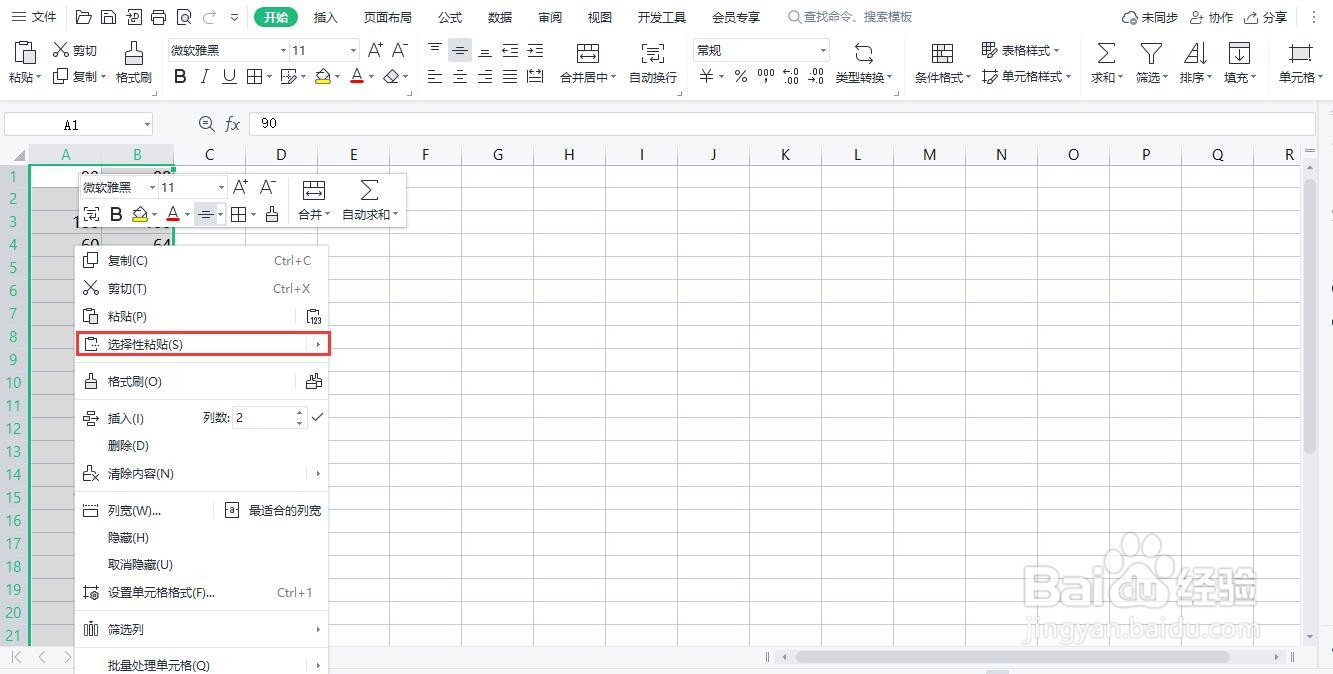Image resolution: width=1333 pixels, height=674 pixels.
Task: Toggle vertical middle align in ribbon
Action: pyautogui.click(x=460, y=50)
